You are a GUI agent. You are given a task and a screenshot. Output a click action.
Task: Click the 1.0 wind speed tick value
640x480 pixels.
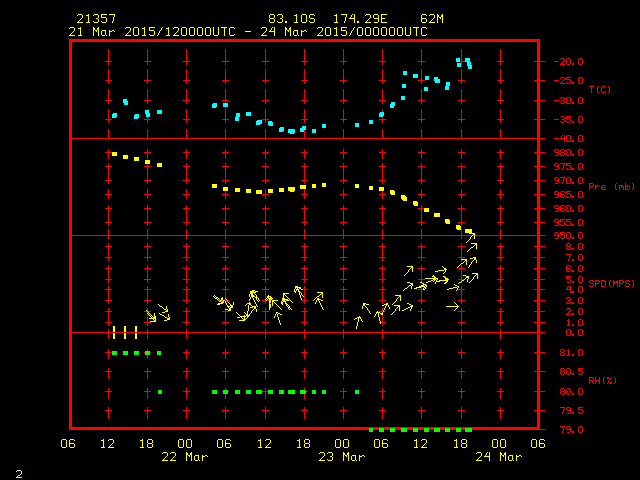click(574, 322)
